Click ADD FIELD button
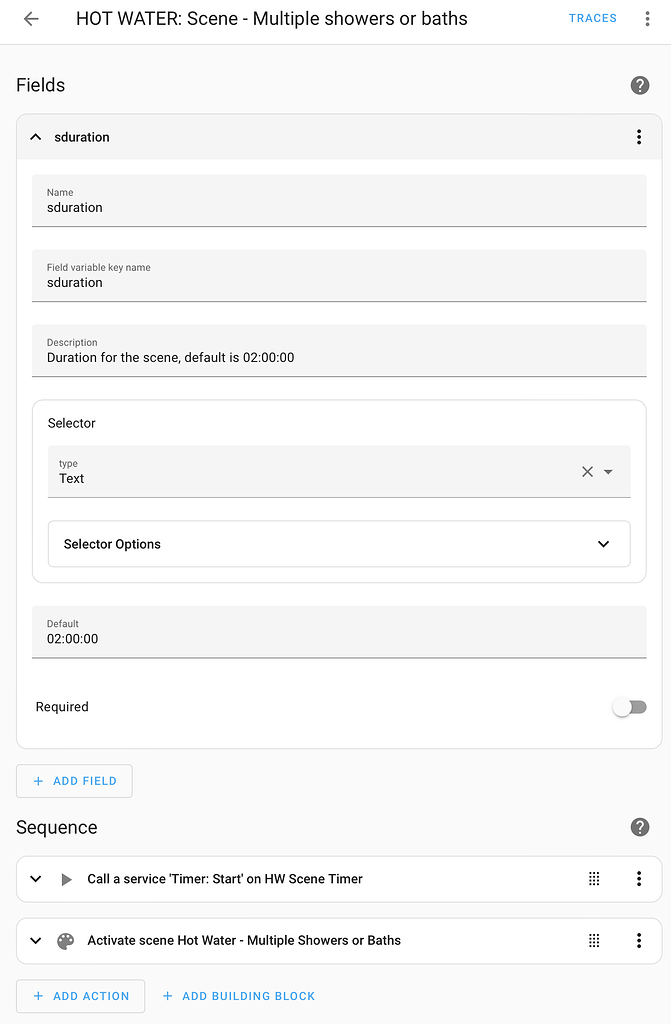 tap(74, 781)
